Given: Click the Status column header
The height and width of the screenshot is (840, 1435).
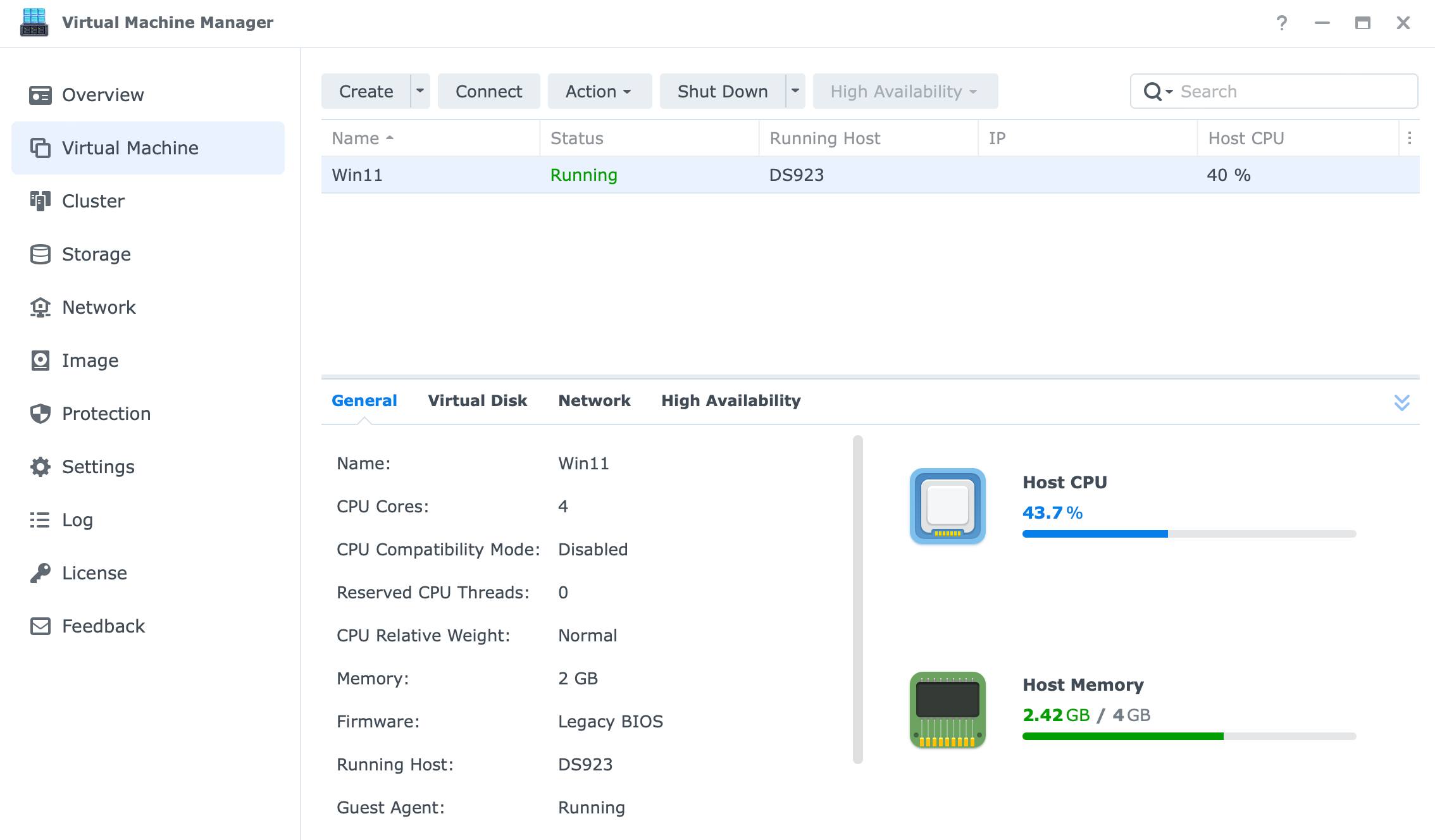Looking at the screenshot, I should 649,138.
